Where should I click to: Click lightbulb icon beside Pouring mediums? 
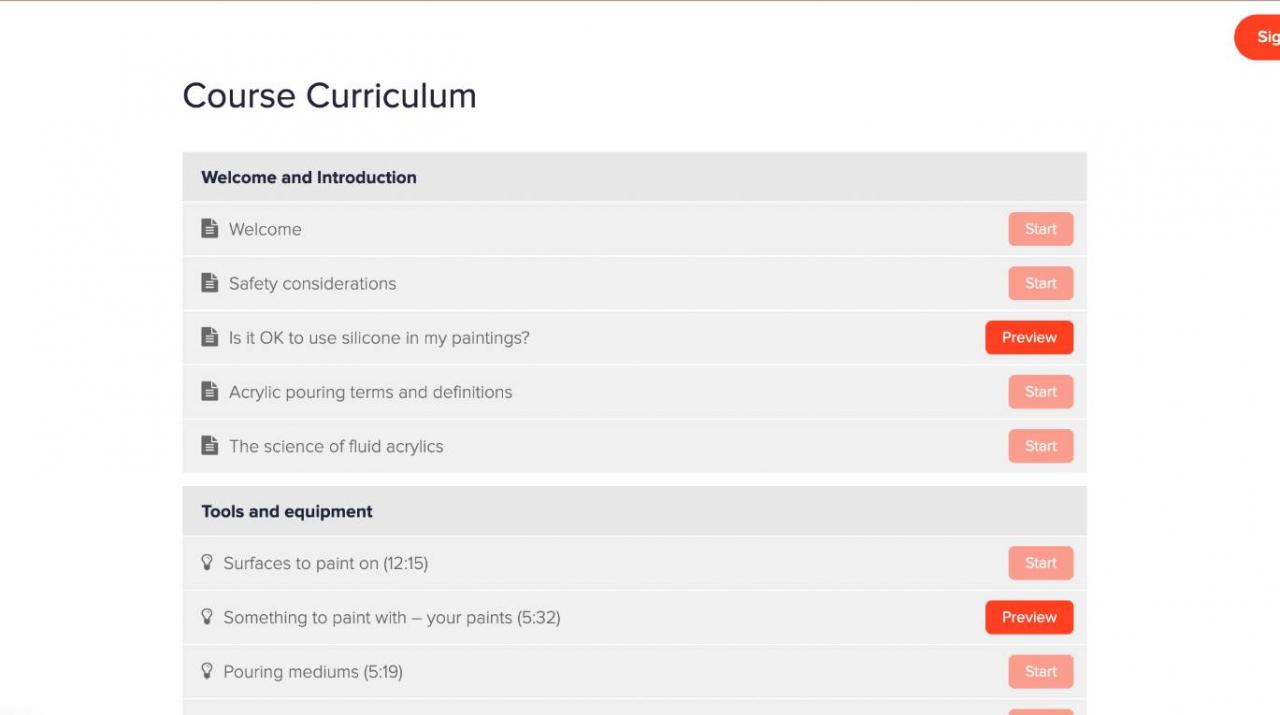[x=207, y=671]
